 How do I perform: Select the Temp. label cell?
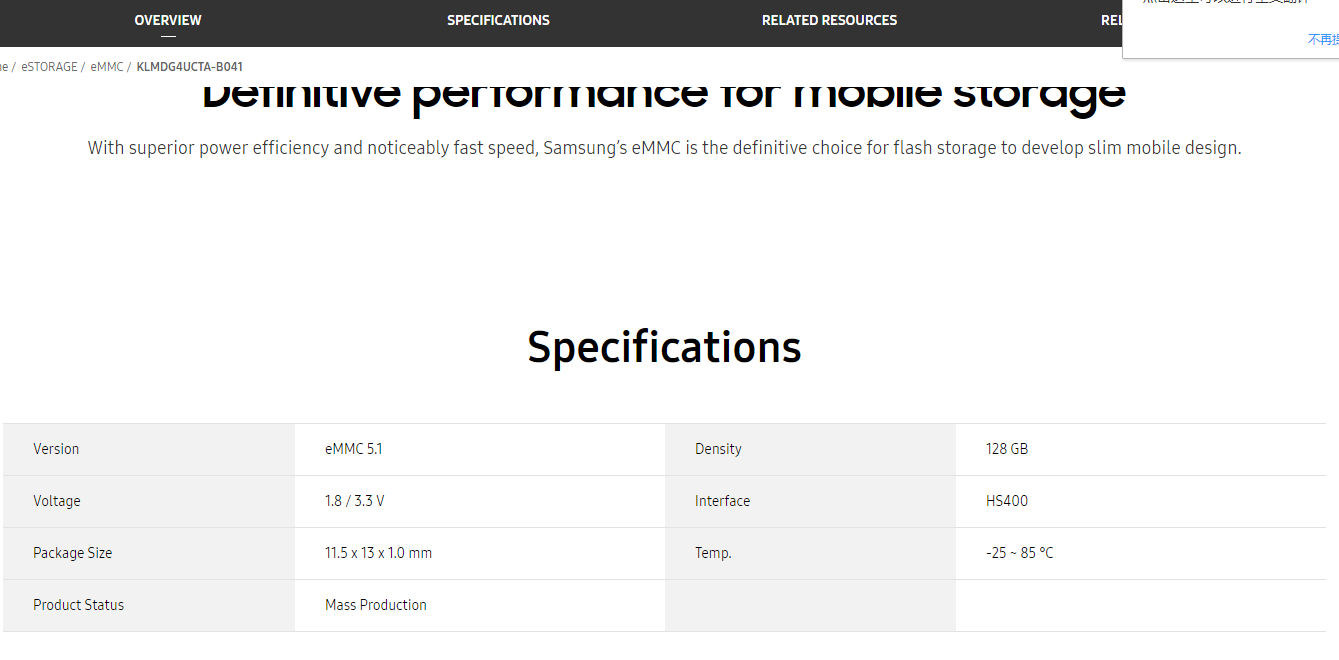[x=810, y=553]
